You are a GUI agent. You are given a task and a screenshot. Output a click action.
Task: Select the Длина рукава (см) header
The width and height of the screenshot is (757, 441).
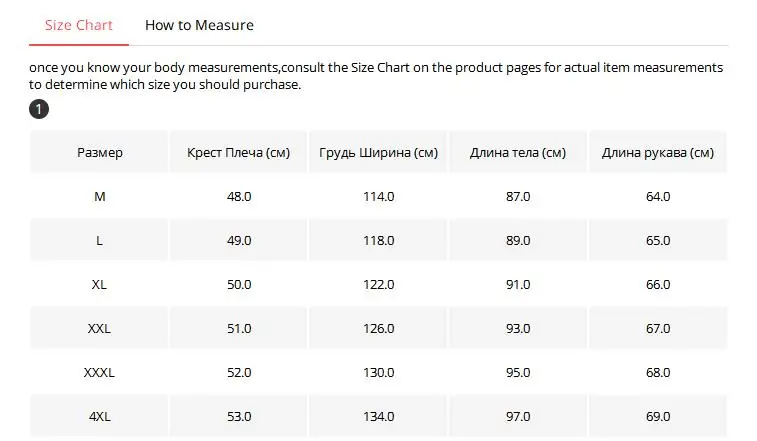(x=658, y=152)
